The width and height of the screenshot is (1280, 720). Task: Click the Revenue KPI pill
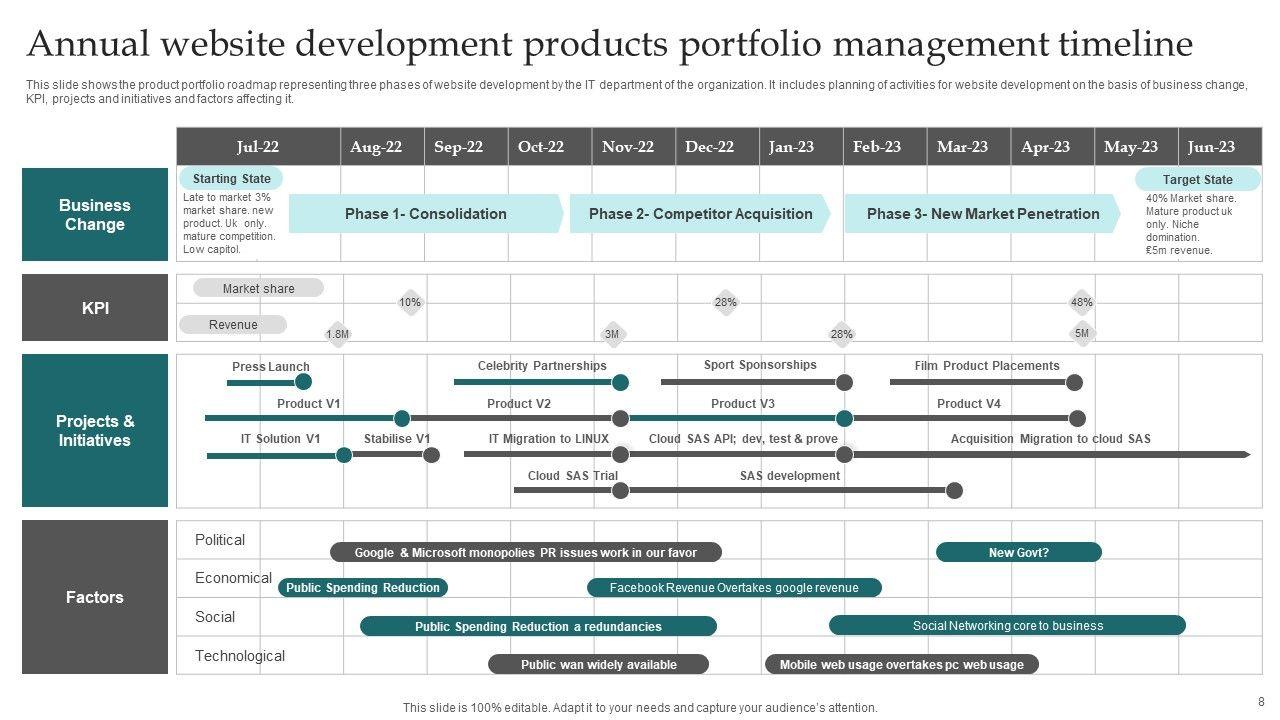pos(233,324)
